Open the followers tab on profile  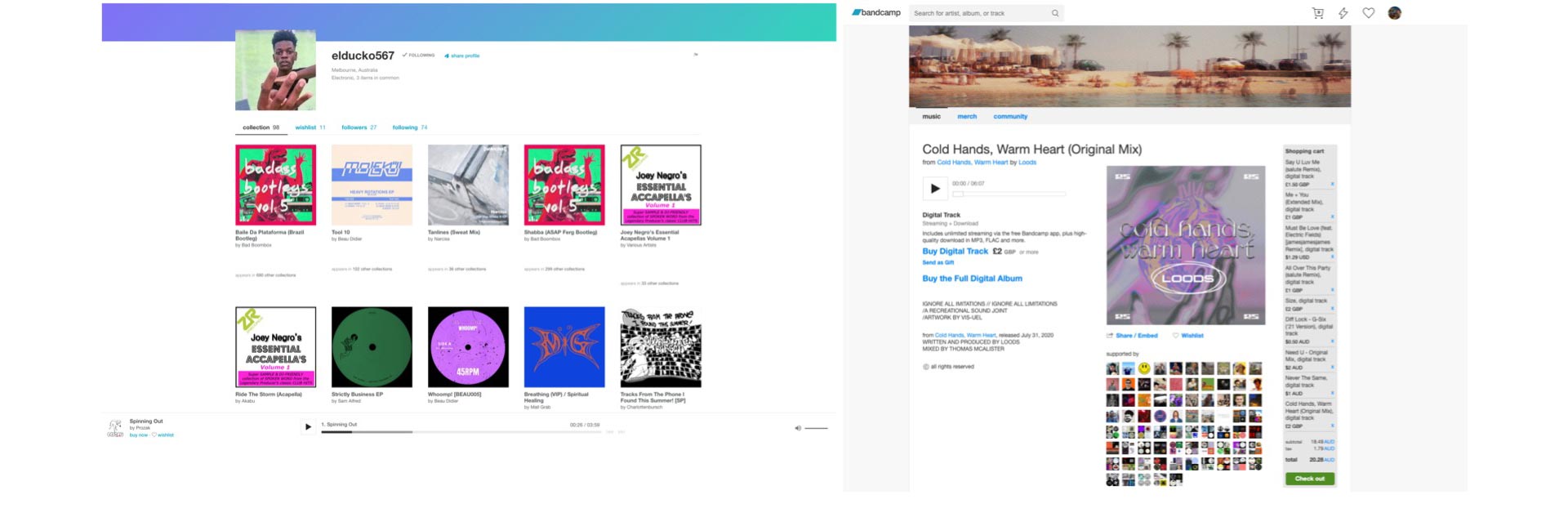coord(359,127)
